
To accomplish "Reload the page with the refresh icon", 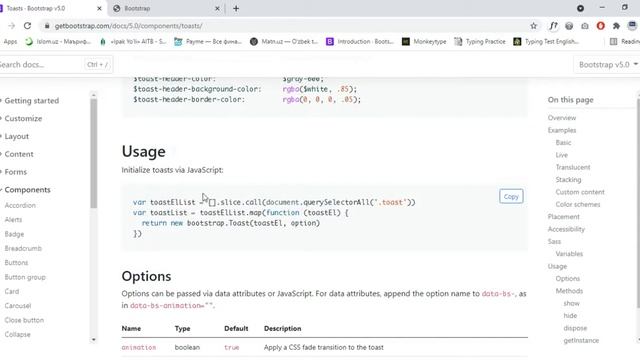I will click(x=27, y=26).
